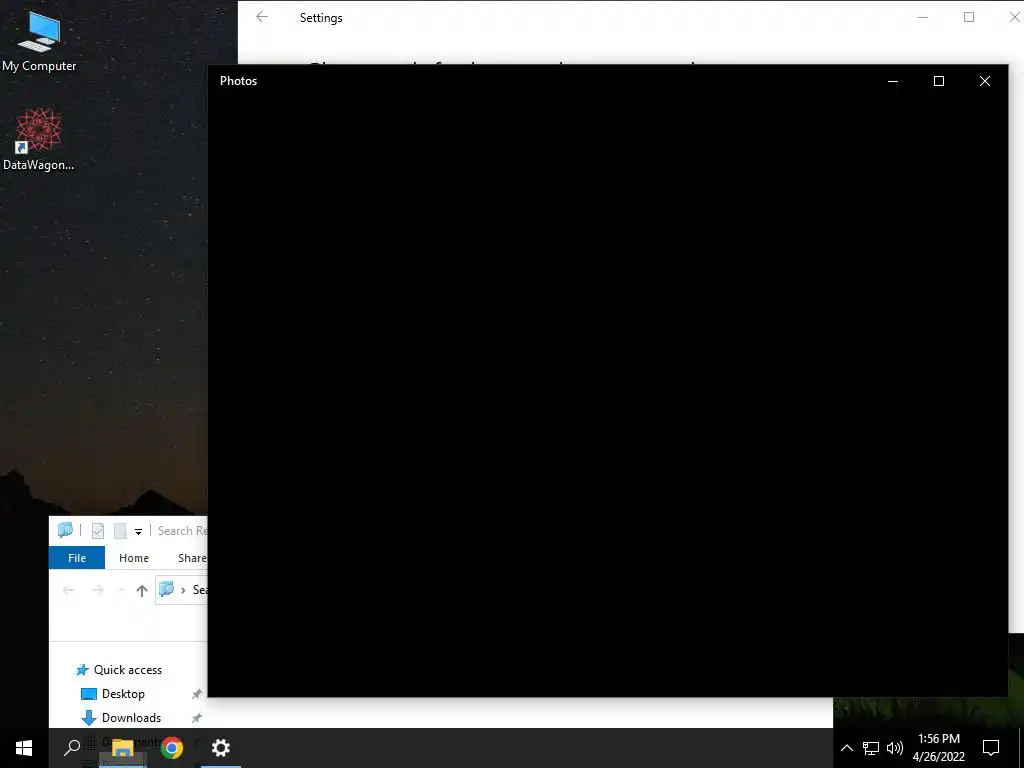Go up one folder level in Explorer
1024x768 pixels.
coord(142,590)
